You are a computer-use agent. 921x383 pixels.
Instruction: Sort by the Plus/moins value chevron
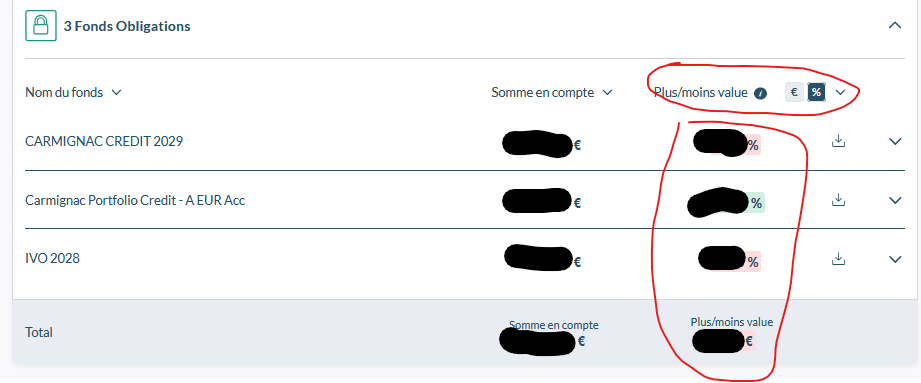tap(840, 92)
